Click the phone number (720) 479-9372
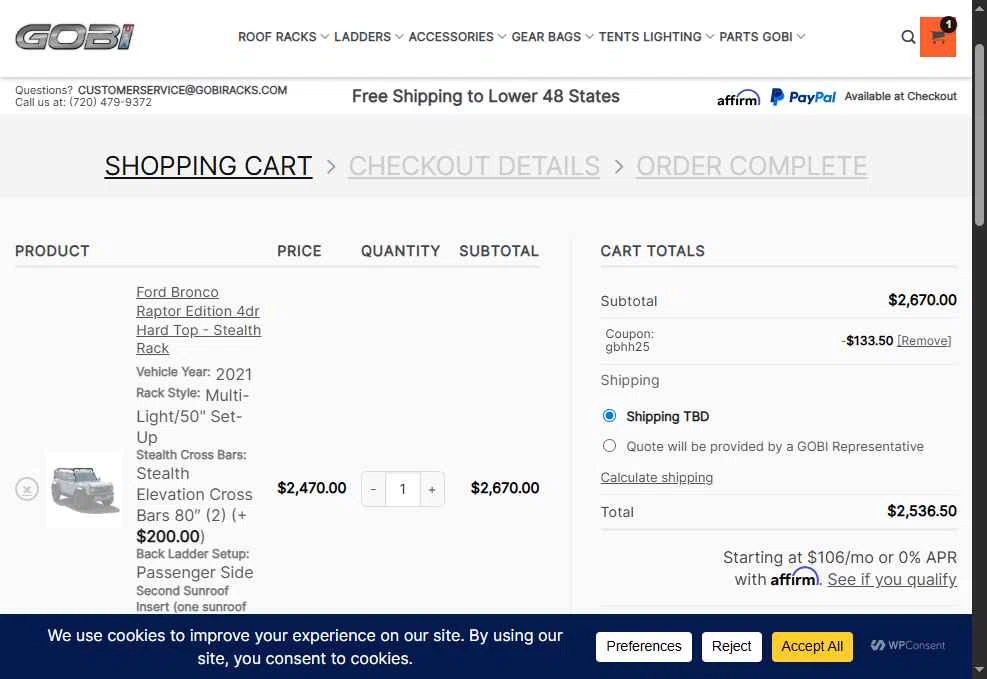Viewport: 987px width, 679px height. 110,102
